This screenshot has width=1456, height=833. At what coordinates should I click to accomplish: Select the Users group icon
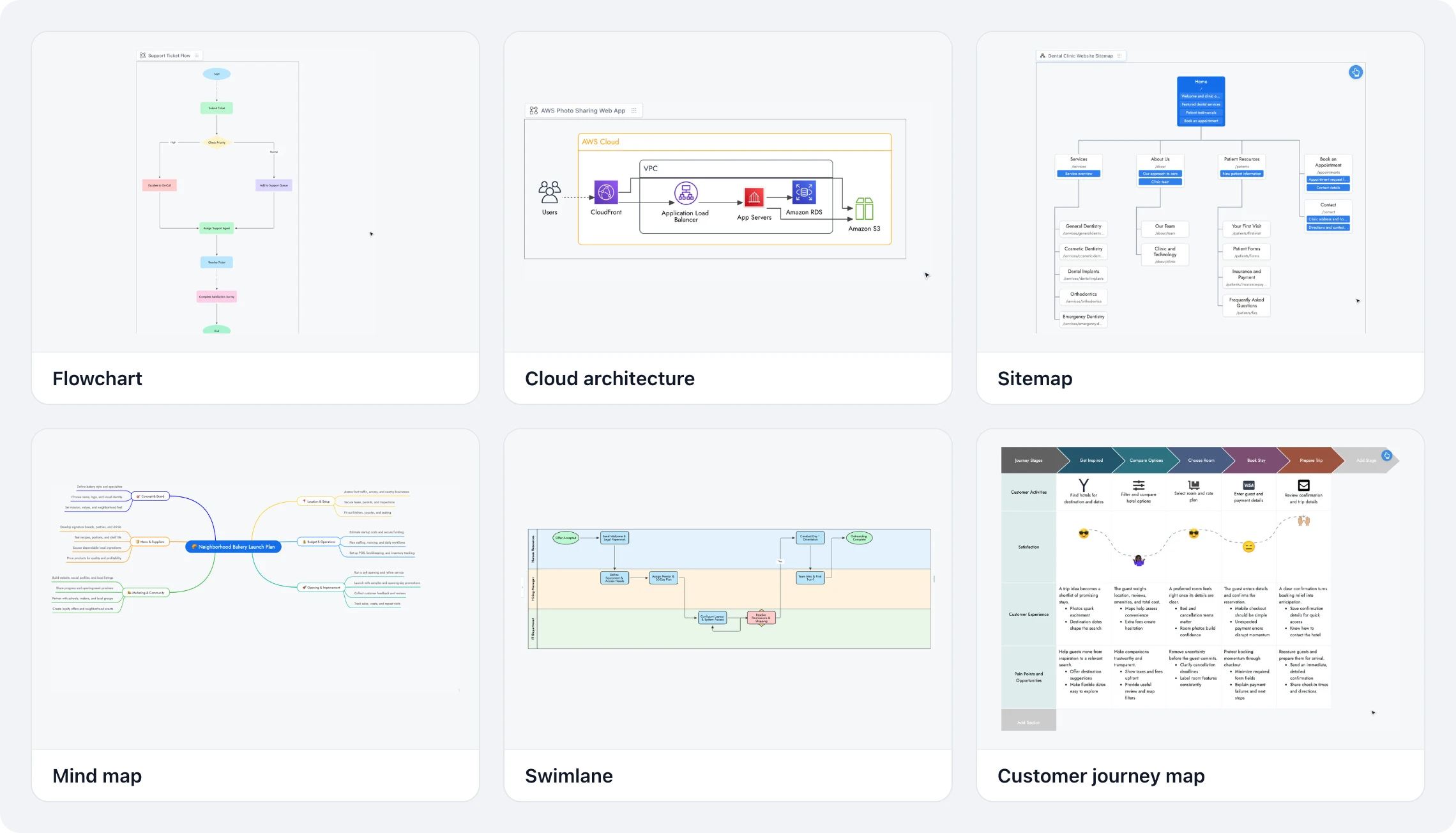pyautogui.click(x=549, y=192)
